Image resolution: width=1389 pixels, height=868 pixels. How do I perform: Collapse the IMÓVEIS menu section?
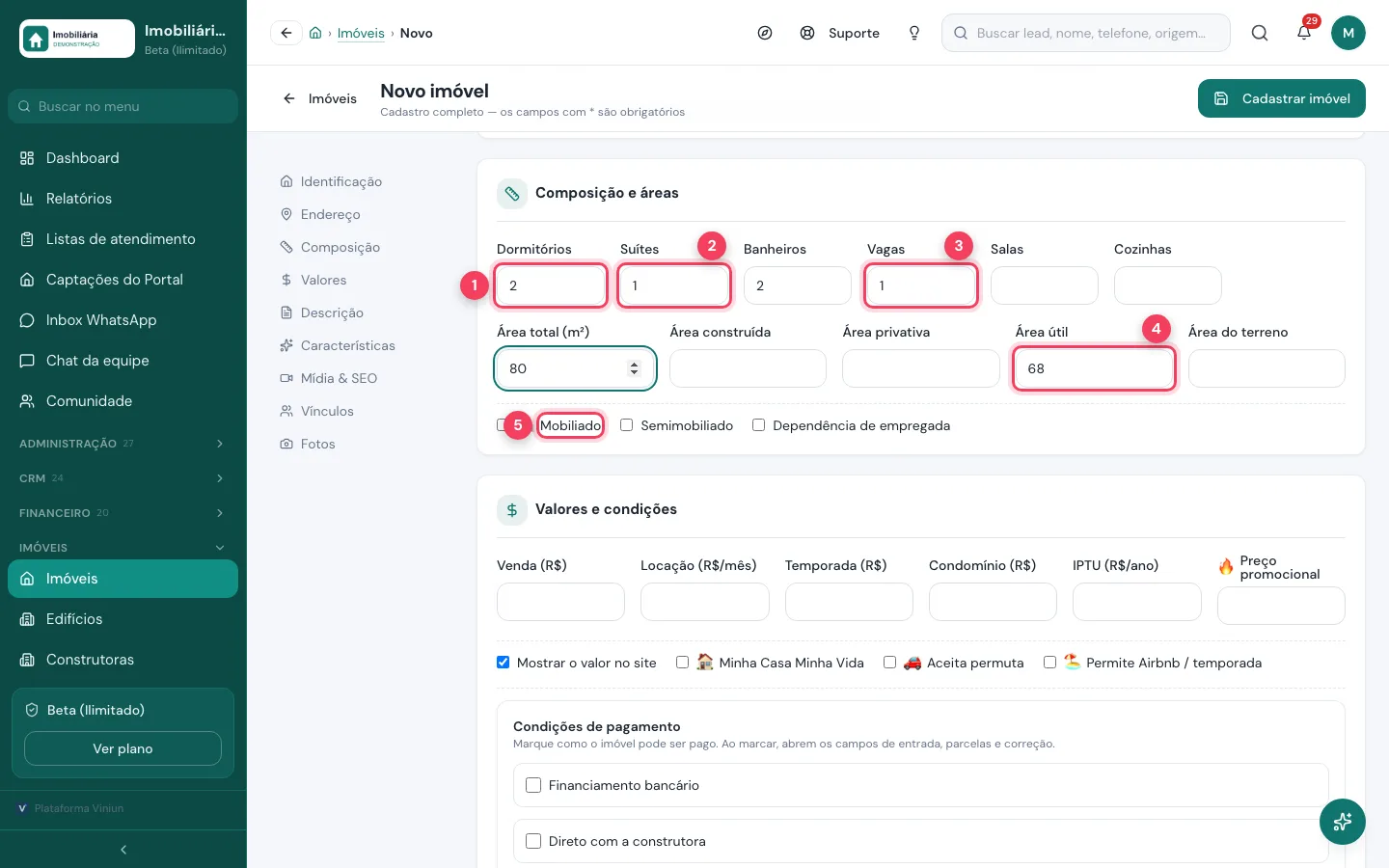click(x=123, y=548)
